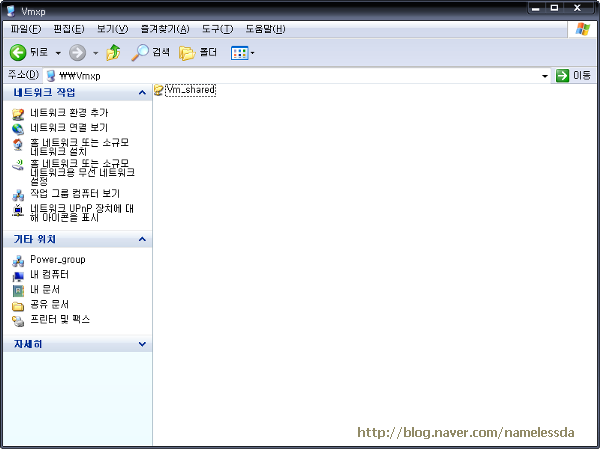600x449 pixels.
Task: Click the Windows flag logo
Action: click(582, 29)
